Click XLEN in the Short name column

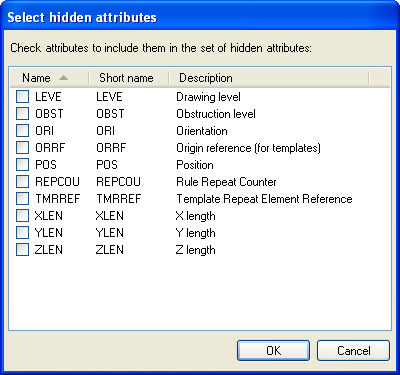(x=109, y=216)
